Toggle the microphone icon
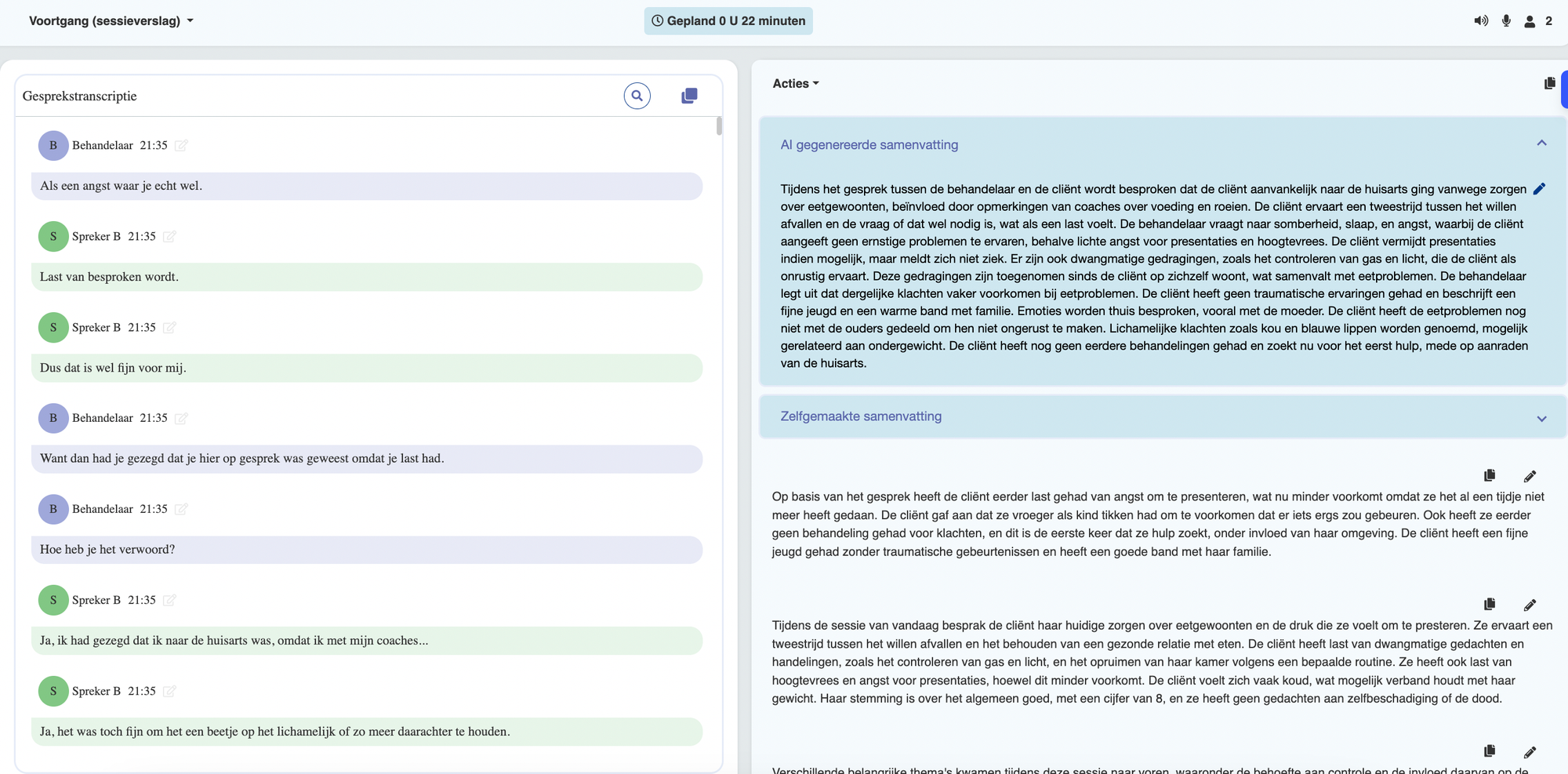Image resolution: width=1568 pixels, height=774 pixels. click(1506, 21)
